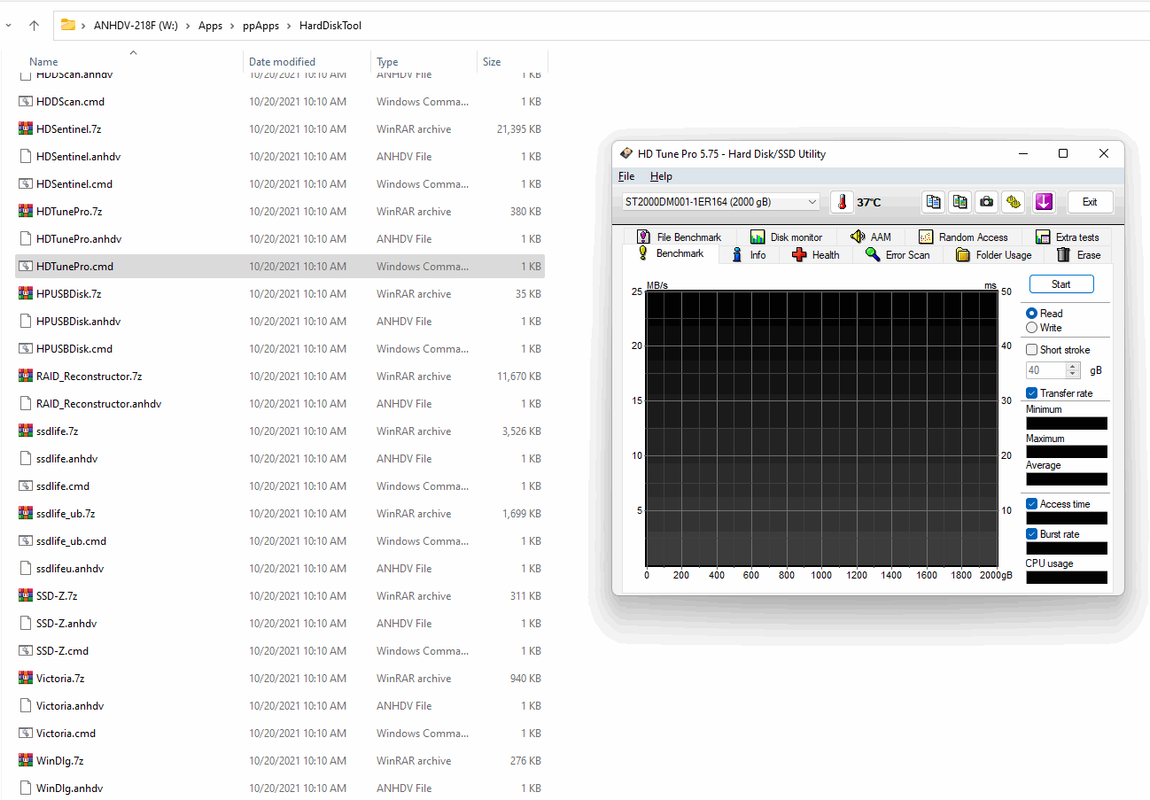Screen dimensions: 1150x800
Task: Expand the chevron after Apps breadcrumb
Action: pyautogui.click(x=232, y=26)
